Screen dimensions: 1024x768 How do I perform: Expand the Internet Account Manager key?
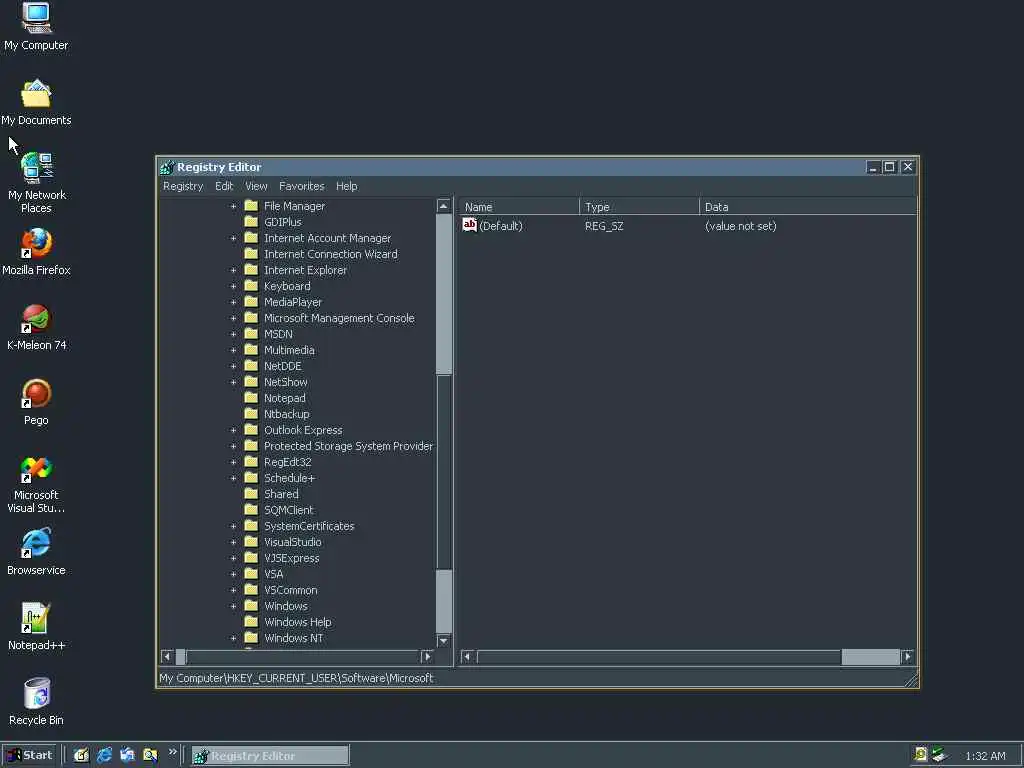[x=233, y=238]
